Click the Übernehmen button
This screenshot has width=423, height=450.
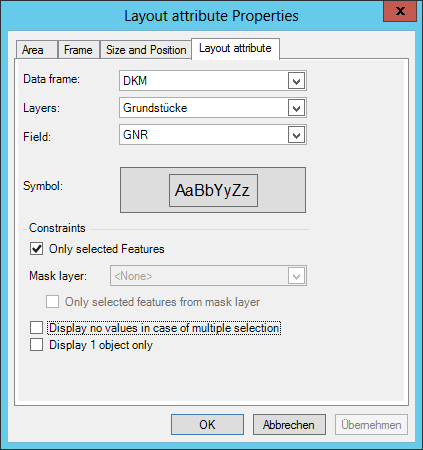coord(371,425)
